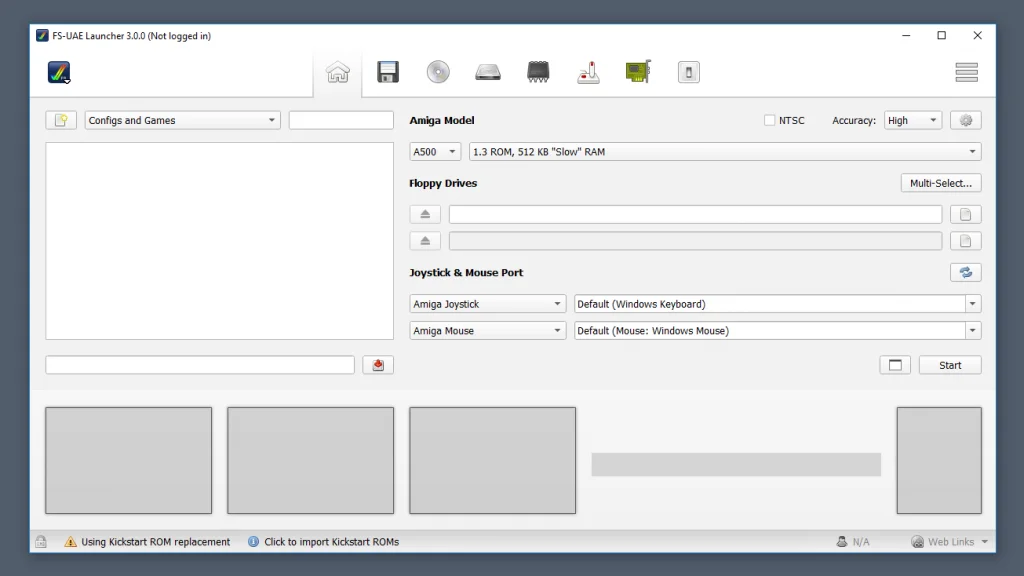Click the new configuration icon button
The image size is (1024, 576).
[x=61, y=120]
